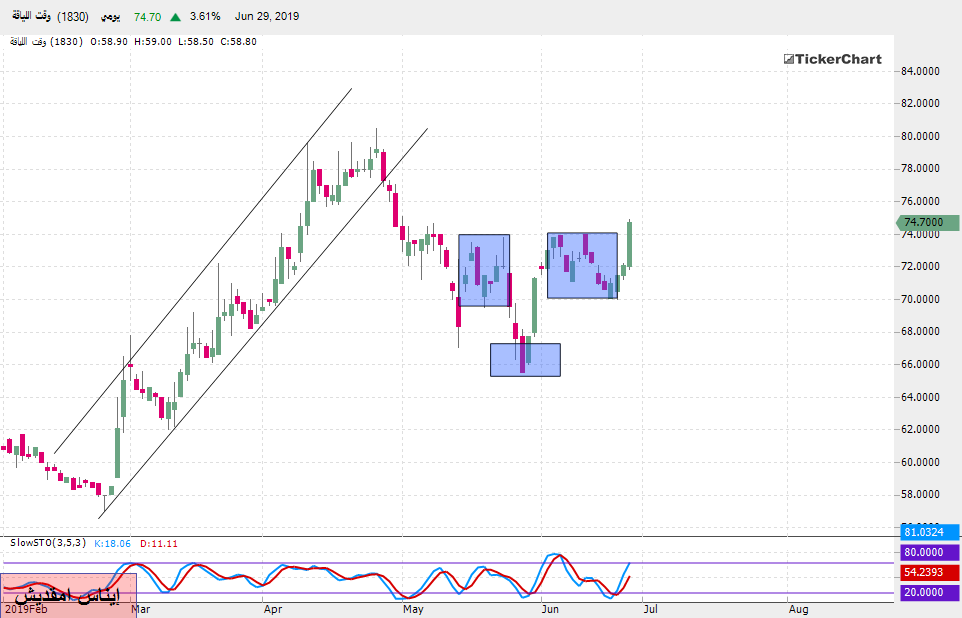Click the pink Arabic watermark box
The image size is (962, 618).
pyautogui.click(x=68, y=594)
